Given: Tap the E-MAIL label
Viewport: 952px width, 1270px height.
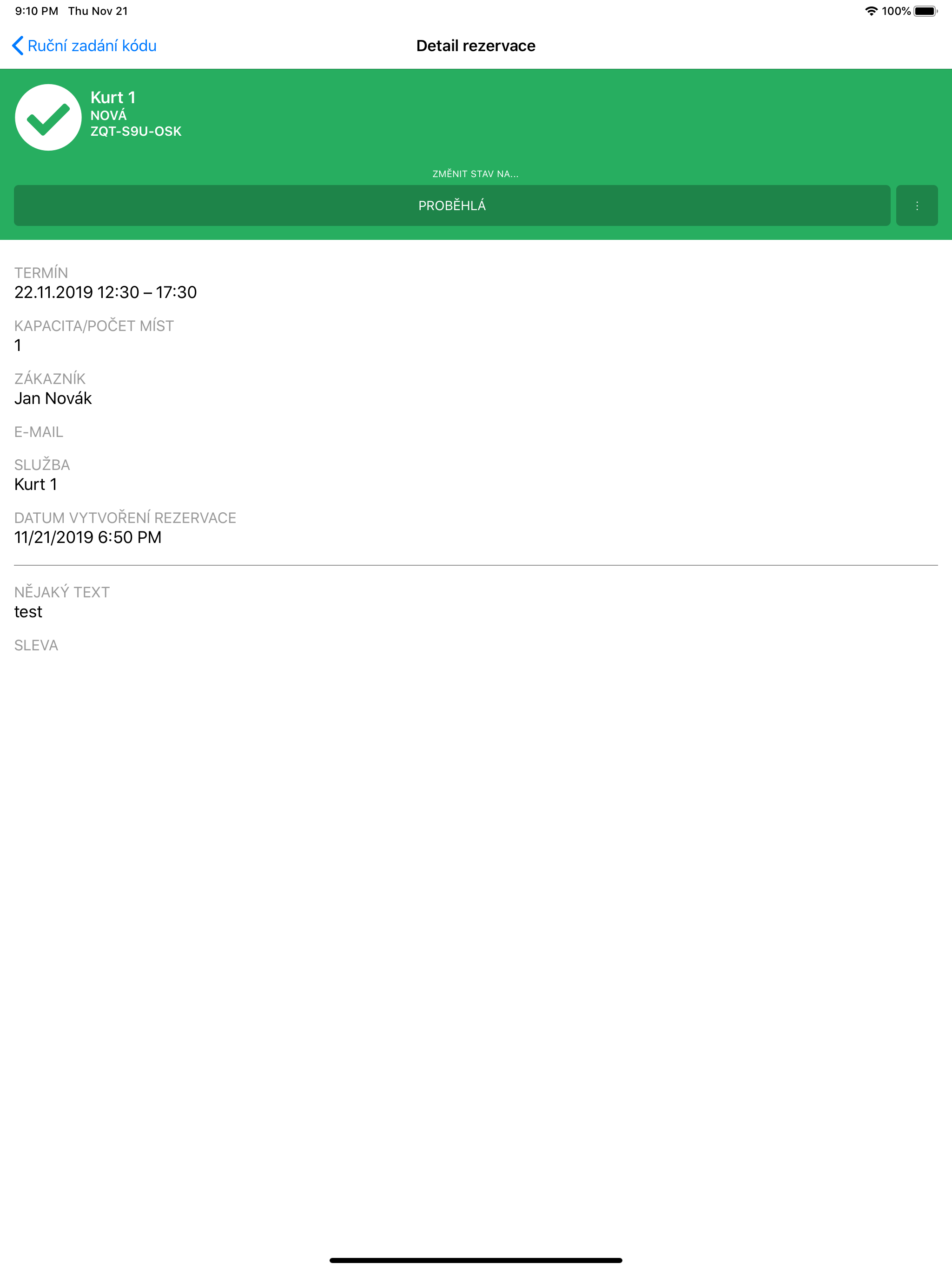Looking at the screenshot, I should coord(39,432).
